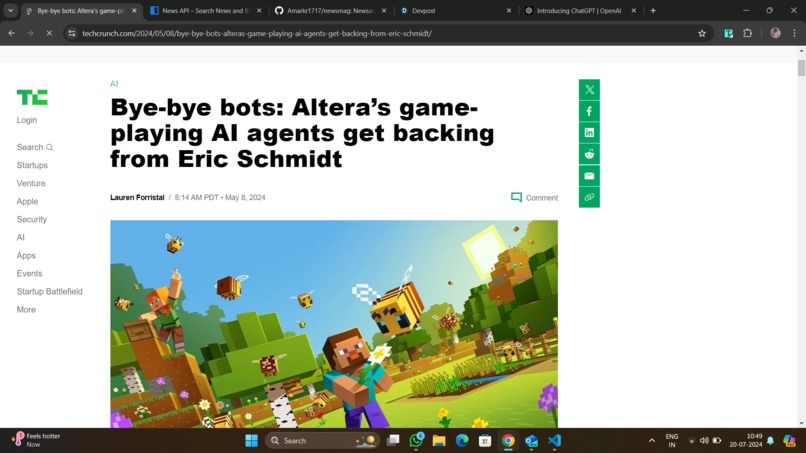Go to Security section

click(31, 219)
